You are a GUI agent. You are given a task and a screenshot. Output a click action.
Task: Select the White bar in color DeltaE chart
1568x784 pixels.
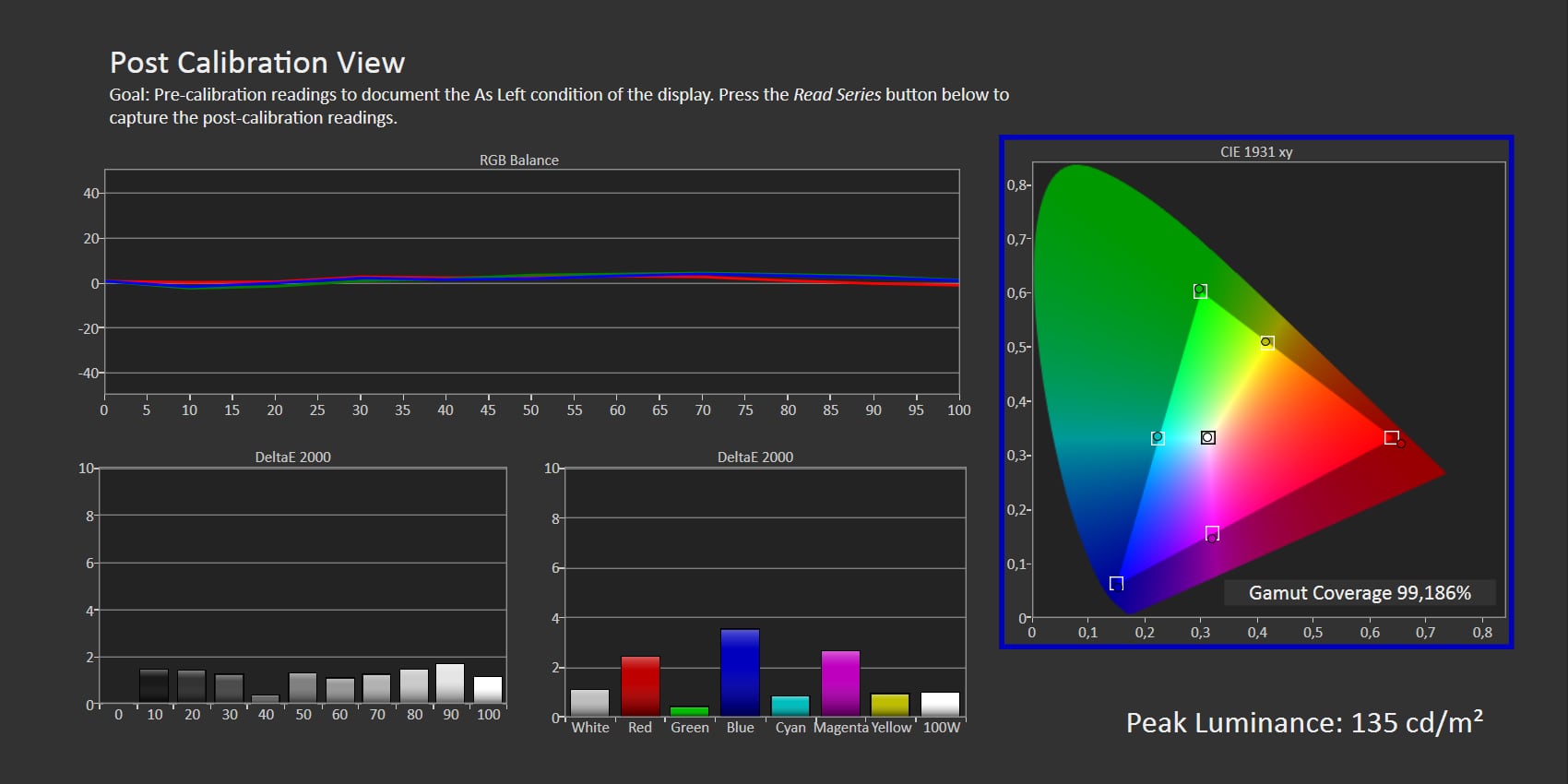pos(590,703)
